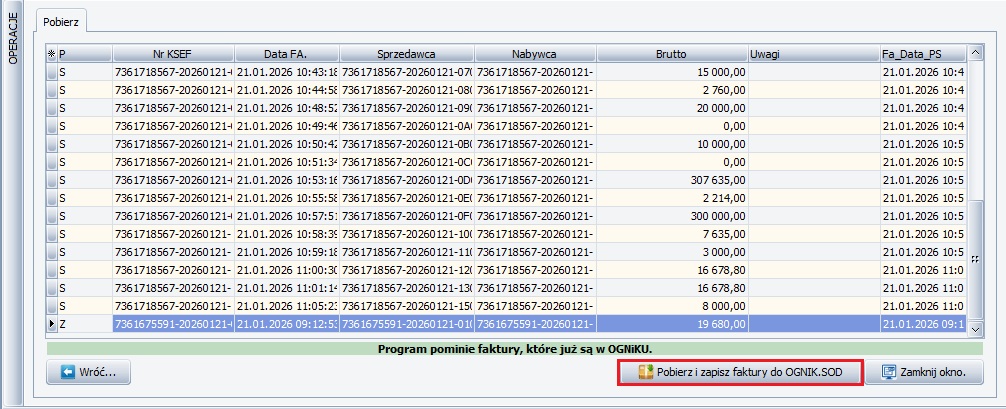Viewport: 1006px width, 409px height.
Task: Tick the row marker for 307 635,00 invoice
Action: pos(53,179)
